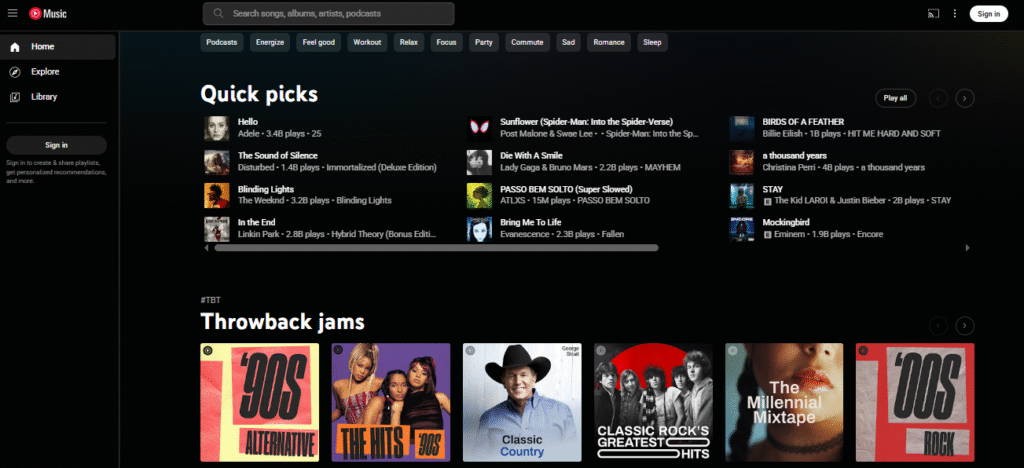Click the Home icon in sidebar

pyautogui.click(x=15, y=47)
